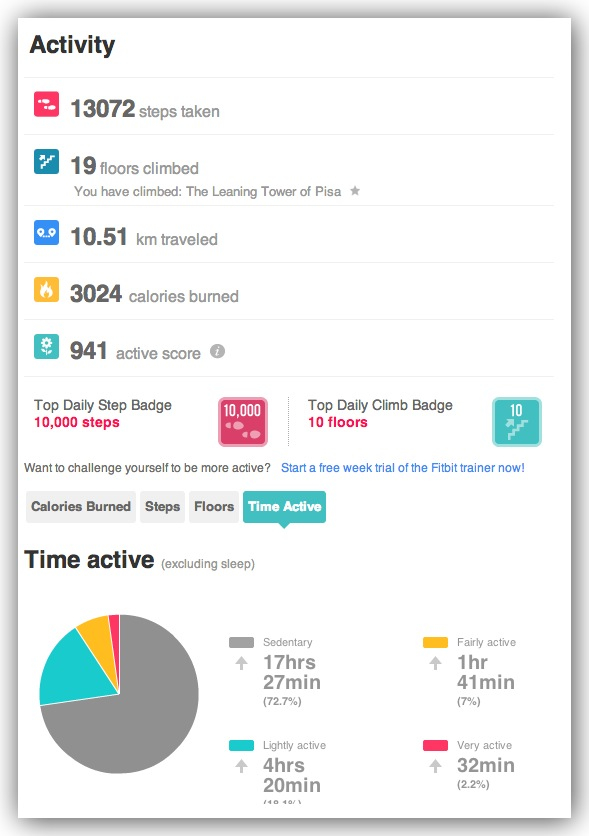The height and width of the screenshot is (836, 589).
Task: Click the blue km traveled icon
Action: coord(46,232)
